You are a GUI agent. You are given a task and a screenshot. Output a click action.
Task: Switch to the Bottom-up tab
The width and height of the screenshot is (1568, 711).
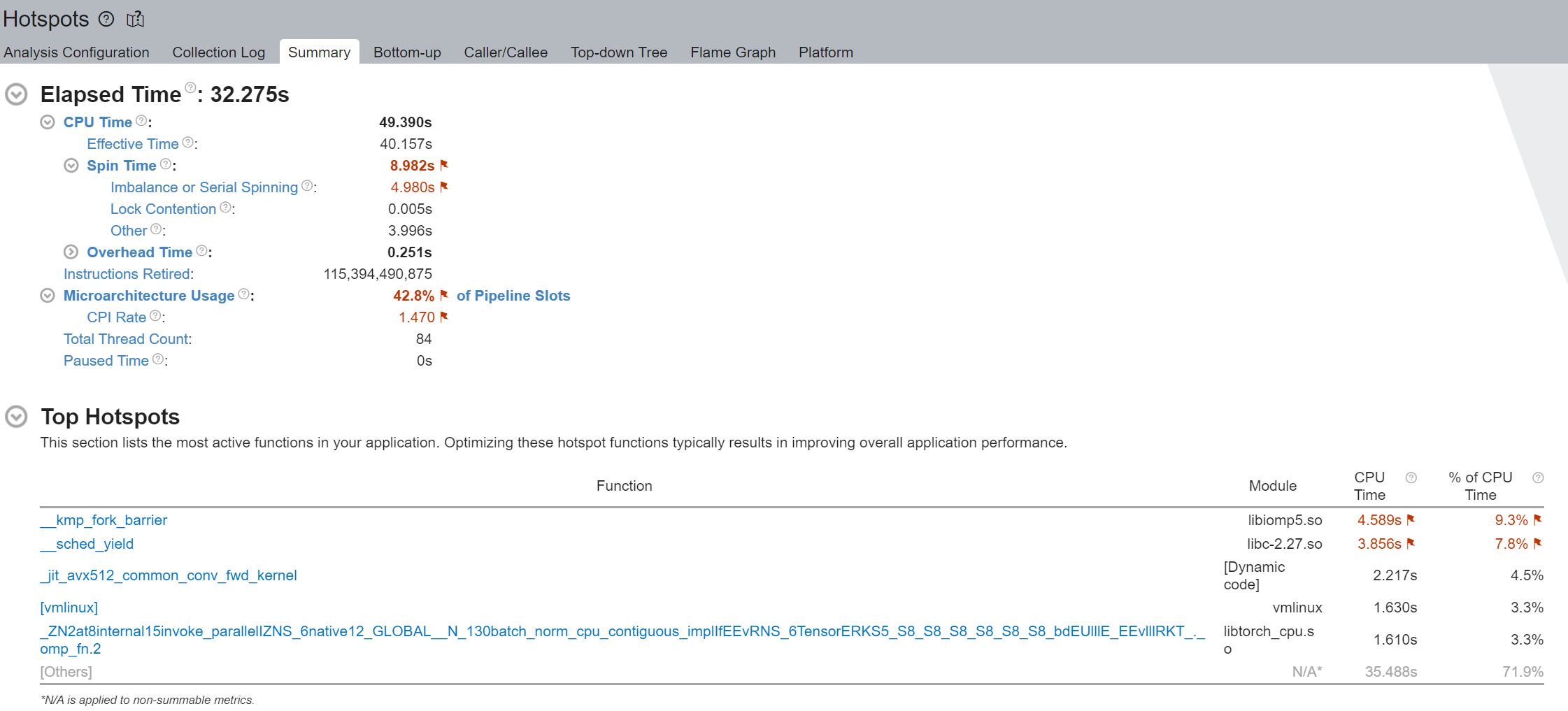pyautogui.click(x=407, y=52)
